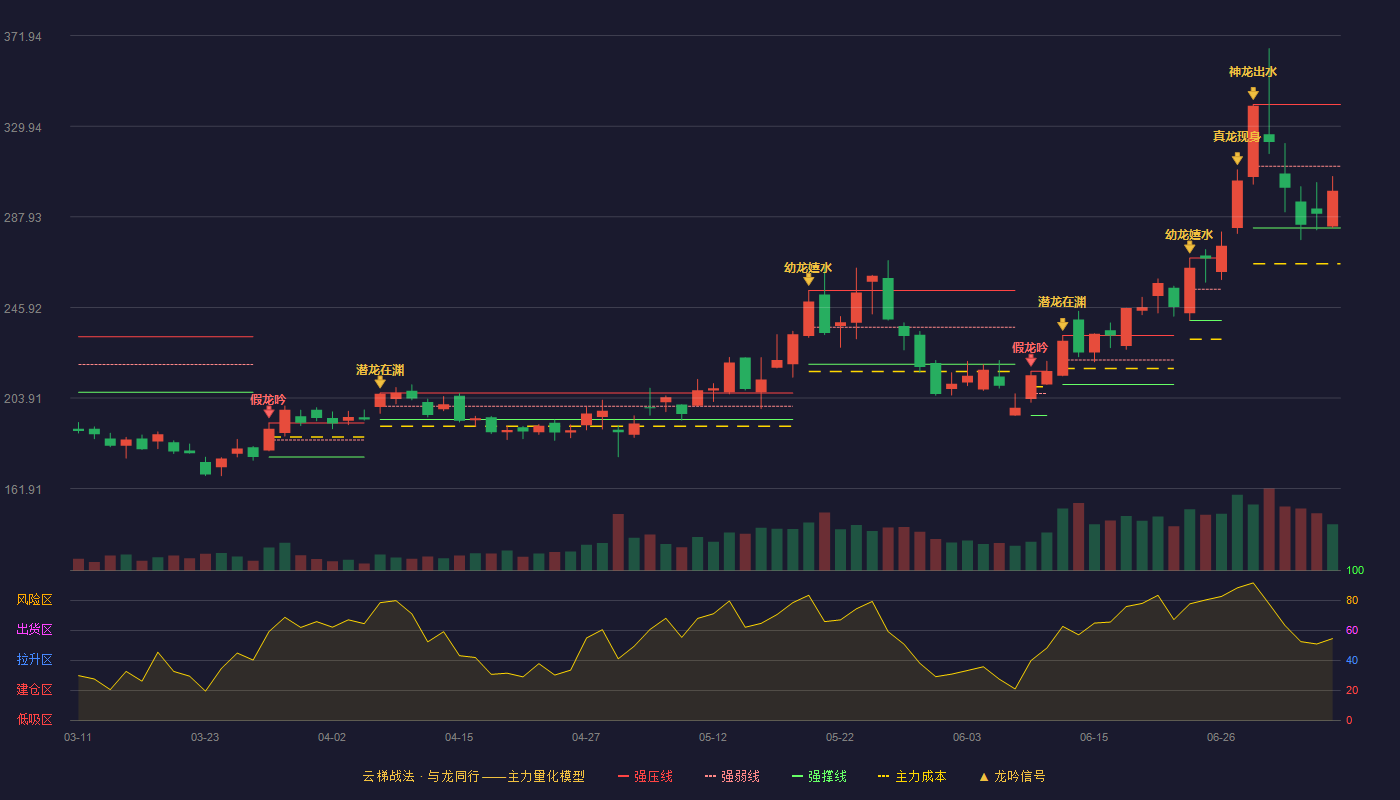This screenshot has width=1400, height=800.
Task: Toggle the 云梯战法 · 与龙同行 主力量化模型 legend entry
Action: [474, 776]
